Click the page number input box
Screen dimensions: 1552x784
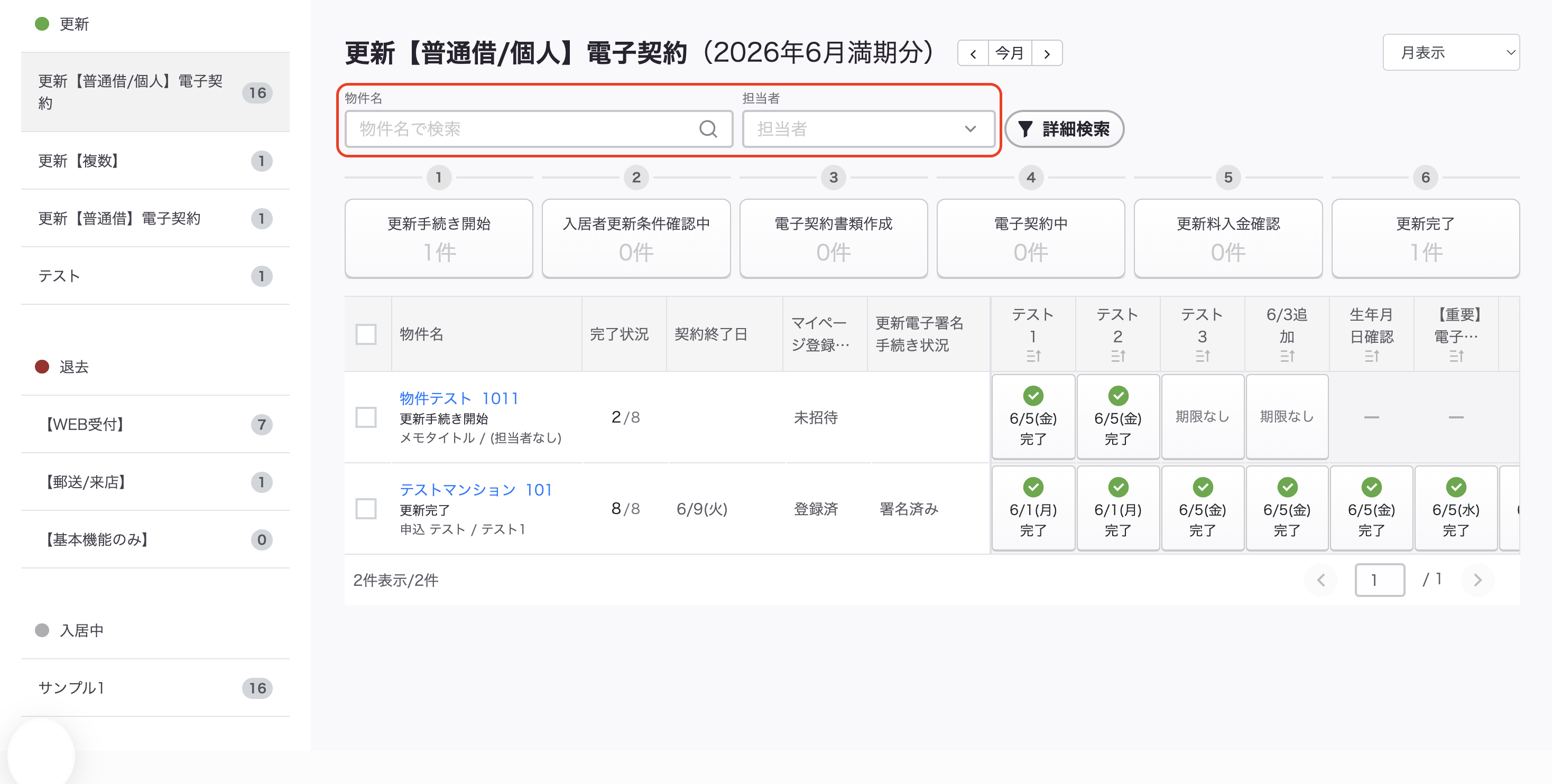[x=1380, y=580]
